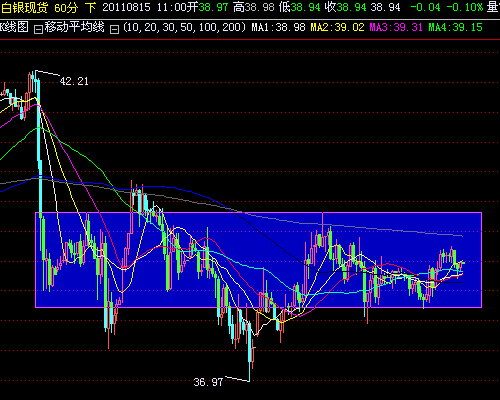This screenshot has height=400, width=500.
Task: Click the 下 indicator in header
Action: 90,7
